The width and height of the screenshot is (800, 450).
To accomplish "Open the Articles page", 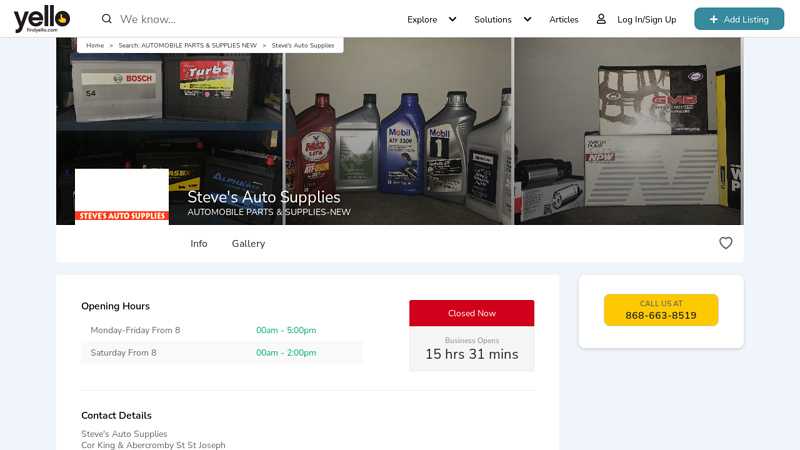I will 564,19.
